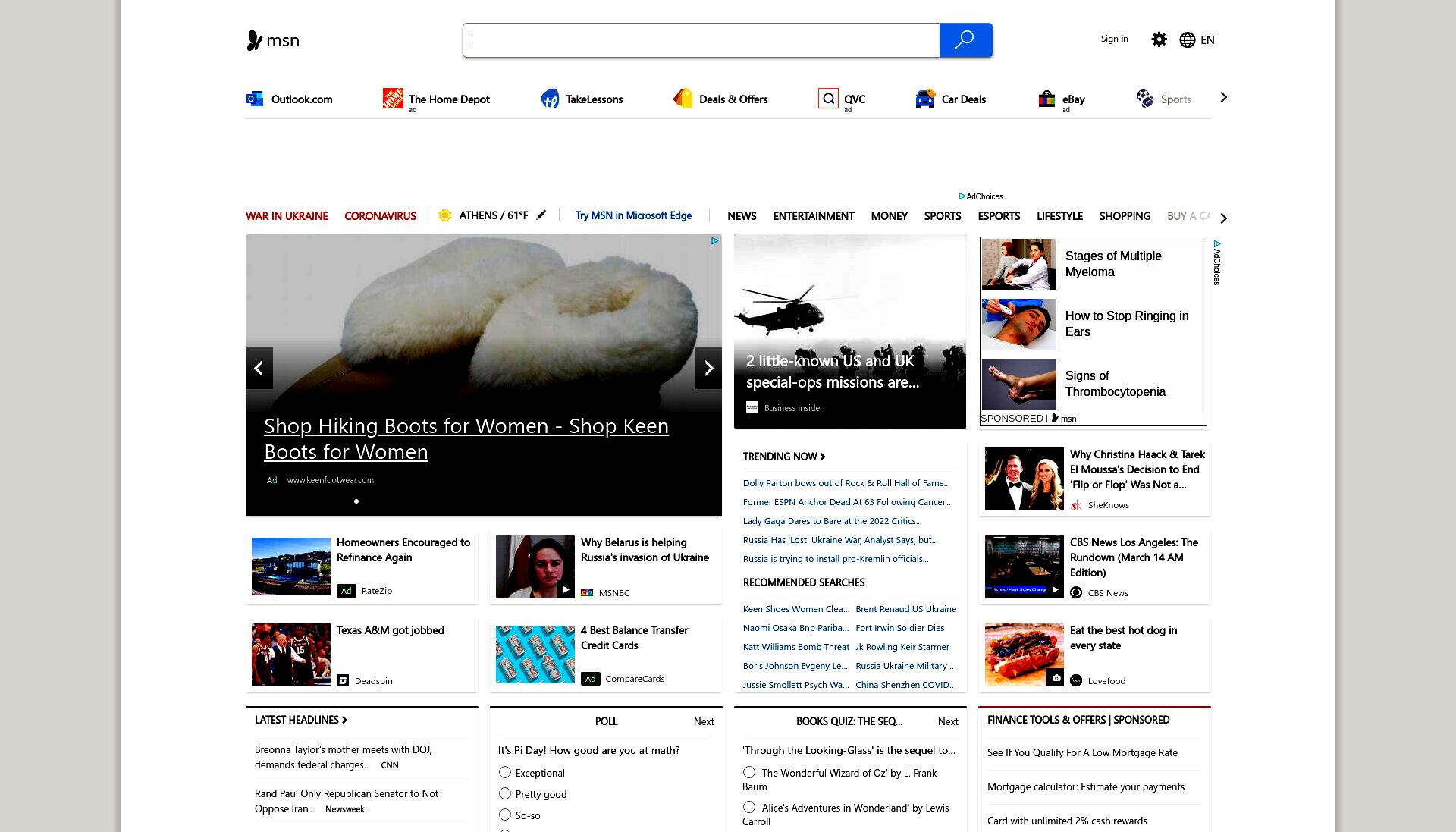Click Next in the Books Quiz card
This screenshot has height=832, width=1456.
(948, 721)
